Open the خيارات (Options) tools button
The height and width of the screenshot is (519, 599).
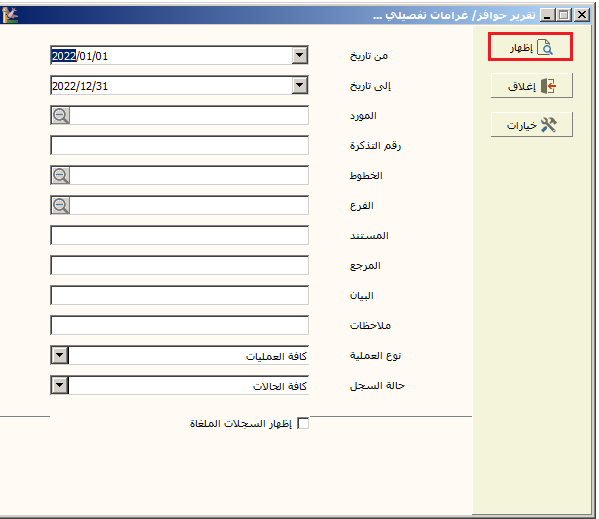click(x=531, y=124)
